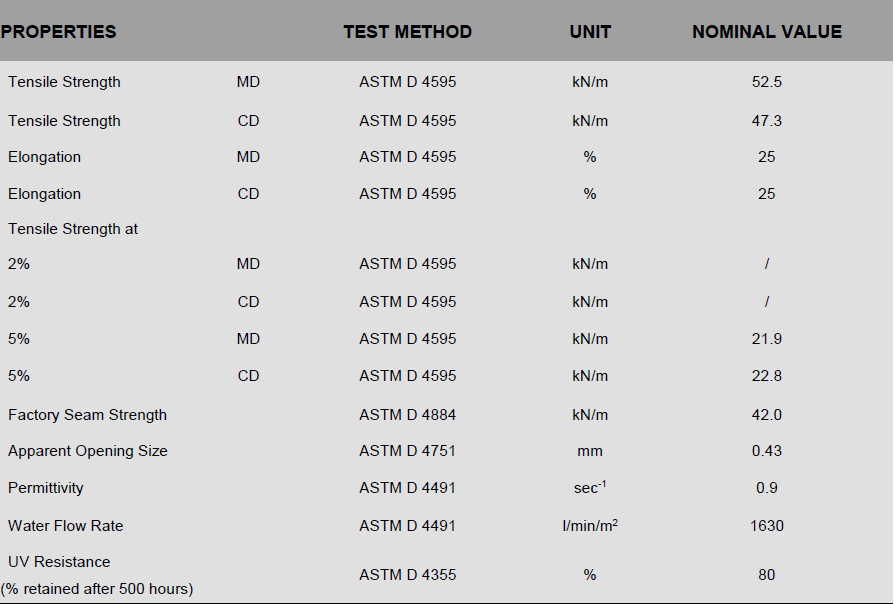This screenshot has width=895, height=604.
Task: Select the ASTM D 4751 test method
Action: tap(407, 451)
